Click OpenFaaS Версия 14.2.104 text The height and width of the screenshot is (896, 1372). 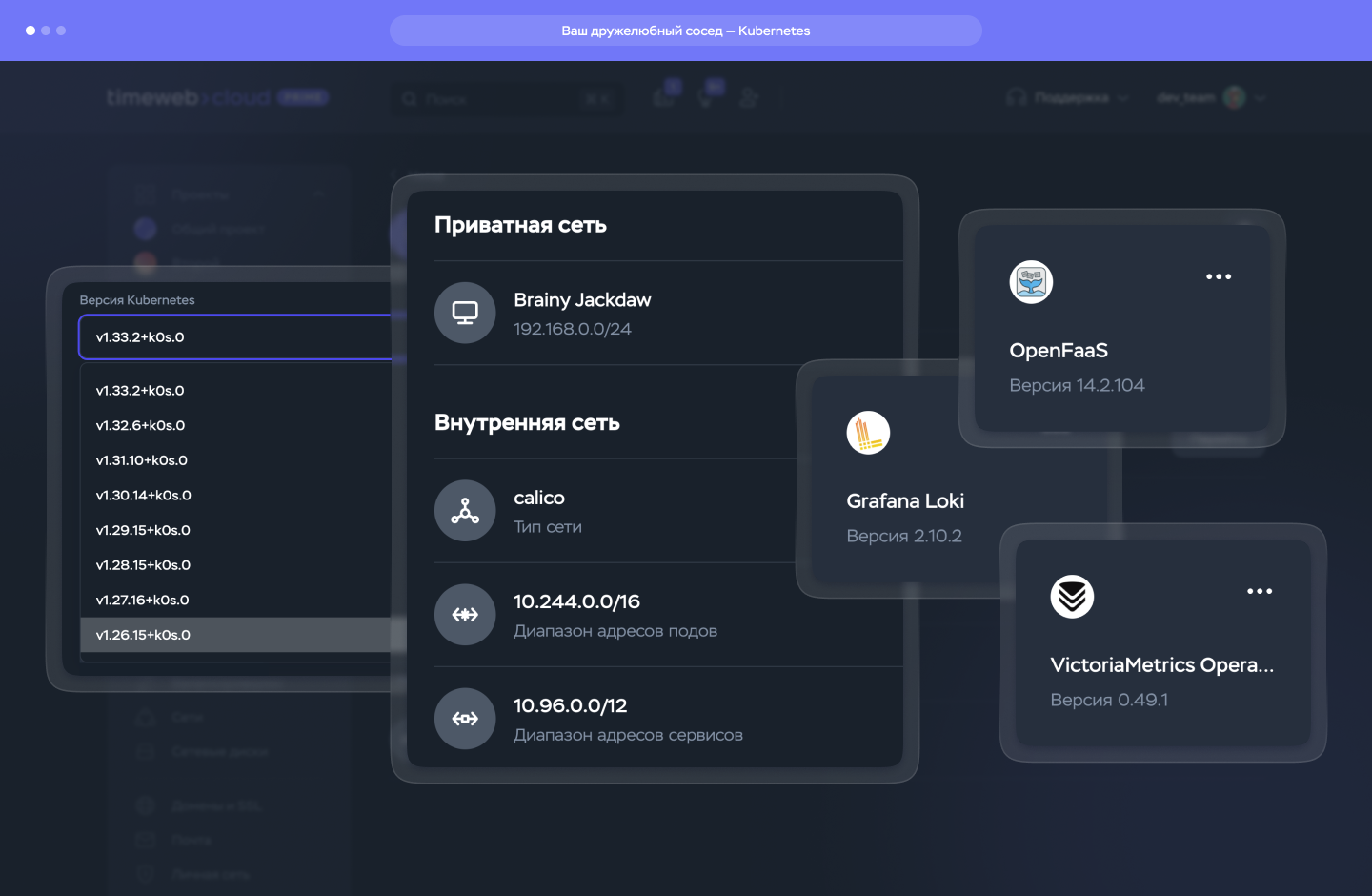[x=1077, y=385]
